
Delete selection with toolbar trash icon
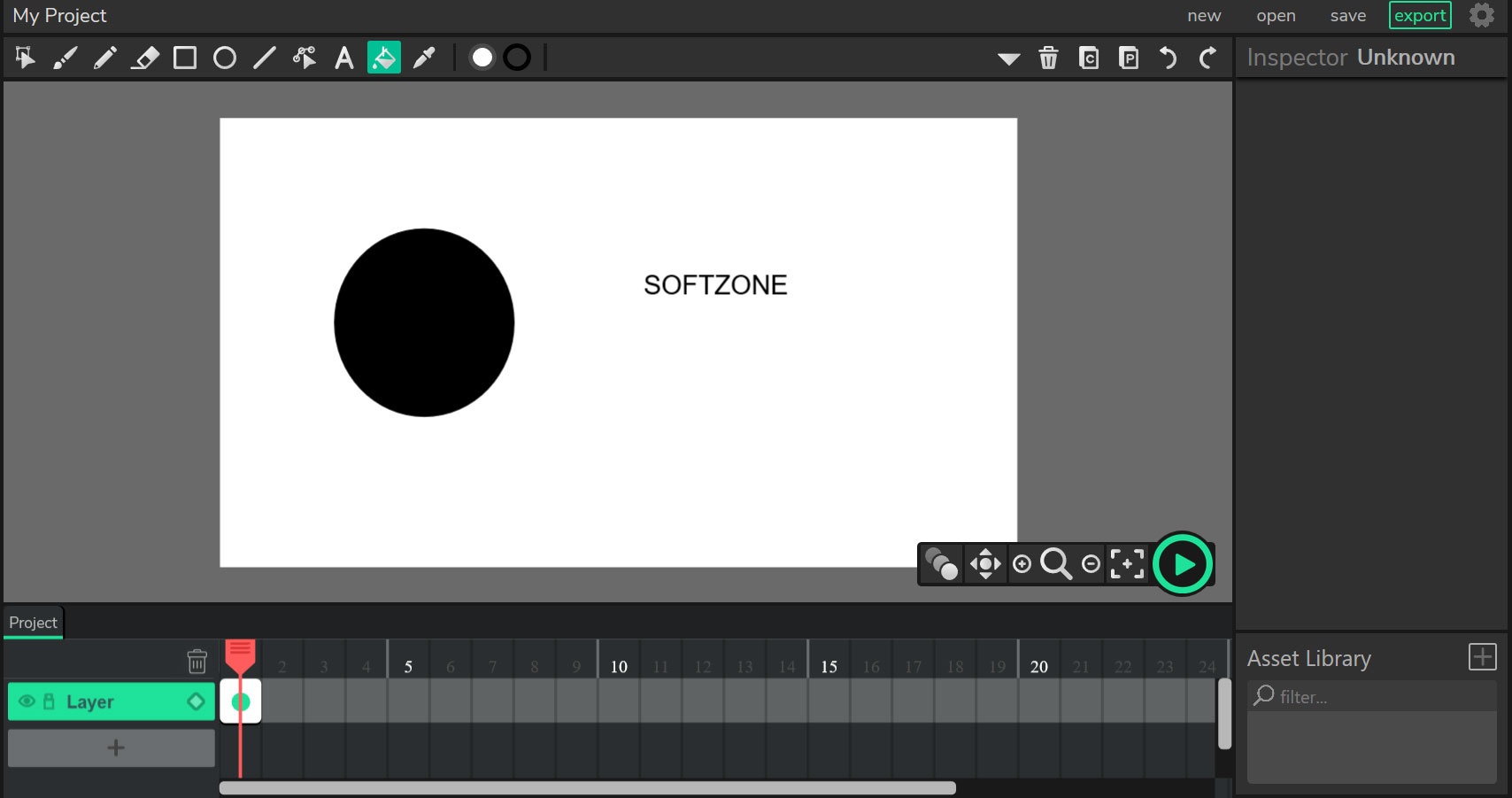pyautogui.click(x=1048, y=58)
